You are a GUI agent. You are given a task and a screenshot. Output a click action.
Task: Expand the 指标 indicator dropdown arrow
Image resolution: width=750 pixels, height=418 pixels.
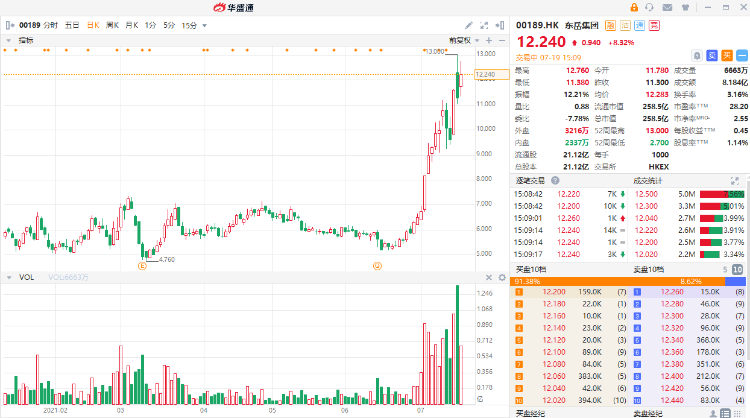pos(9,41)
